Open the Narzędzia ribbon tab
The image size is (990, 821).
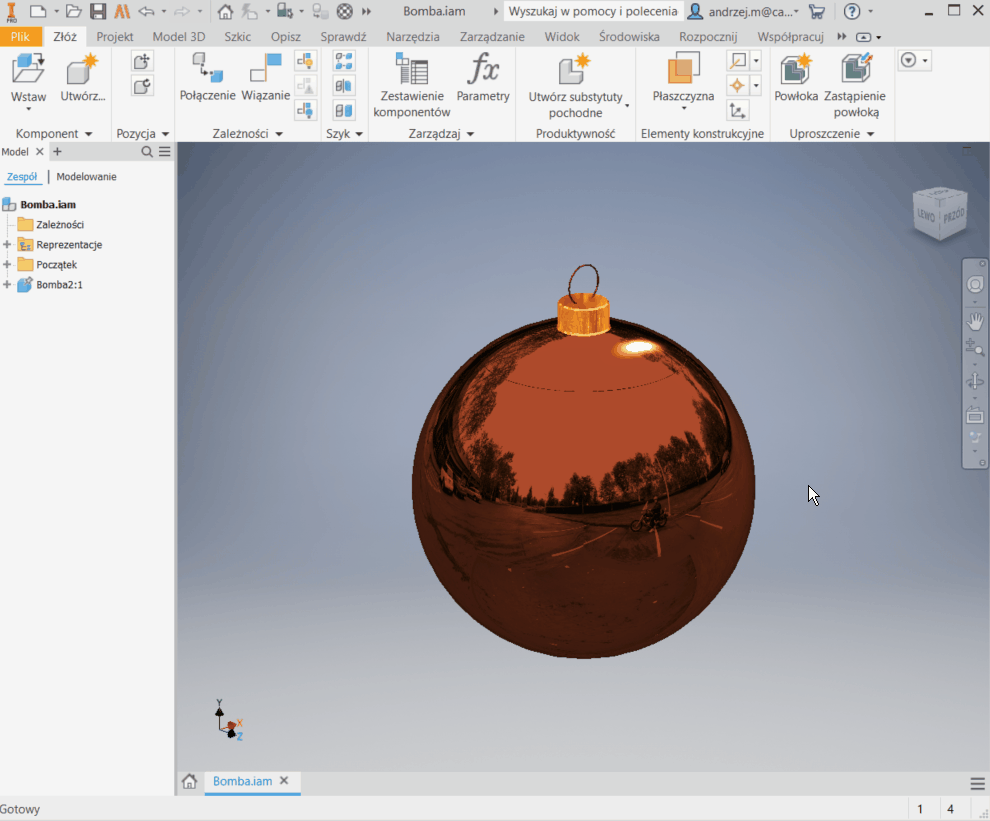[412, 37]
